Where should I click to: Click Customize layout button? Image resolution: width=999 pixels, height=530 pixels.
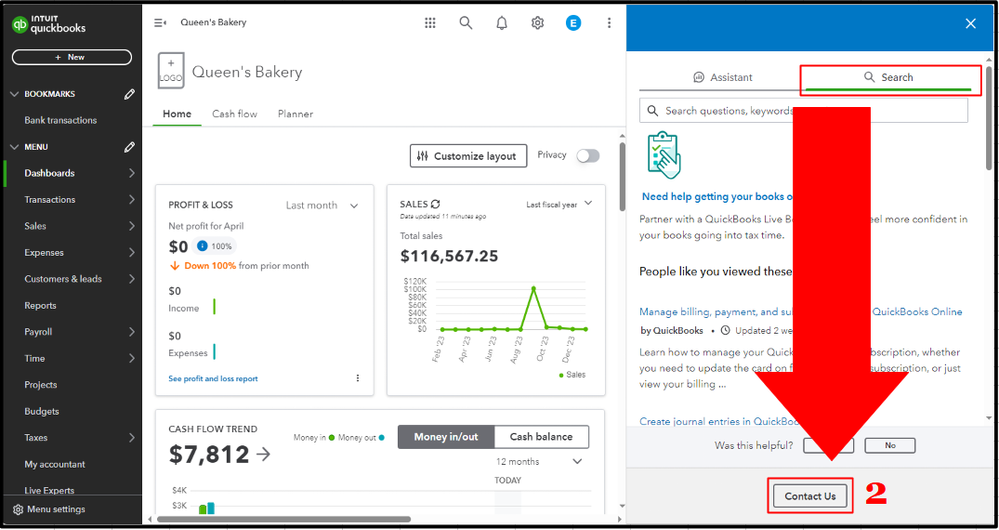(468, 156)
